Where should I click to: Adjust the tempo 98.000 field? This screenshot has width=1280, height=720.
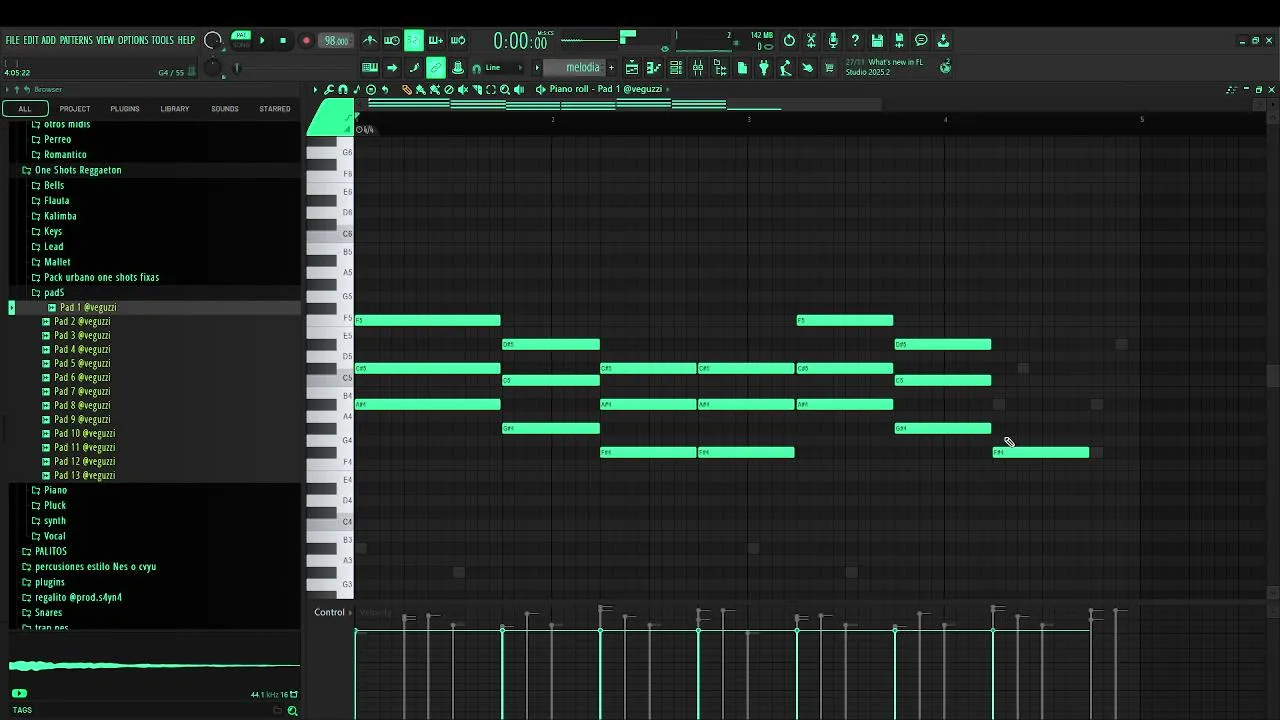[x=336, y=41]
